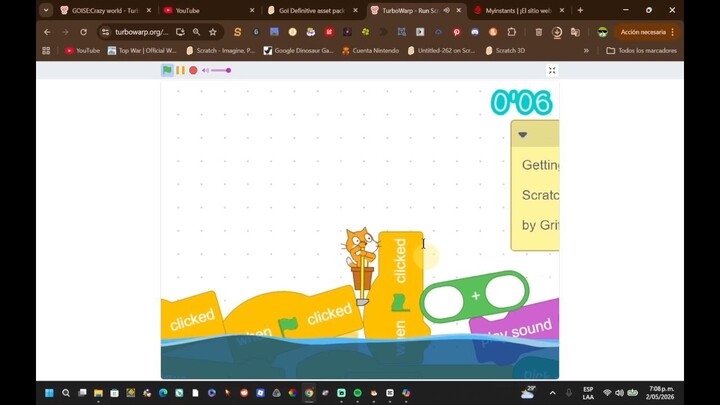
Task: Show hidden tray icons with the chevron
Action: (x=552, y=393)
